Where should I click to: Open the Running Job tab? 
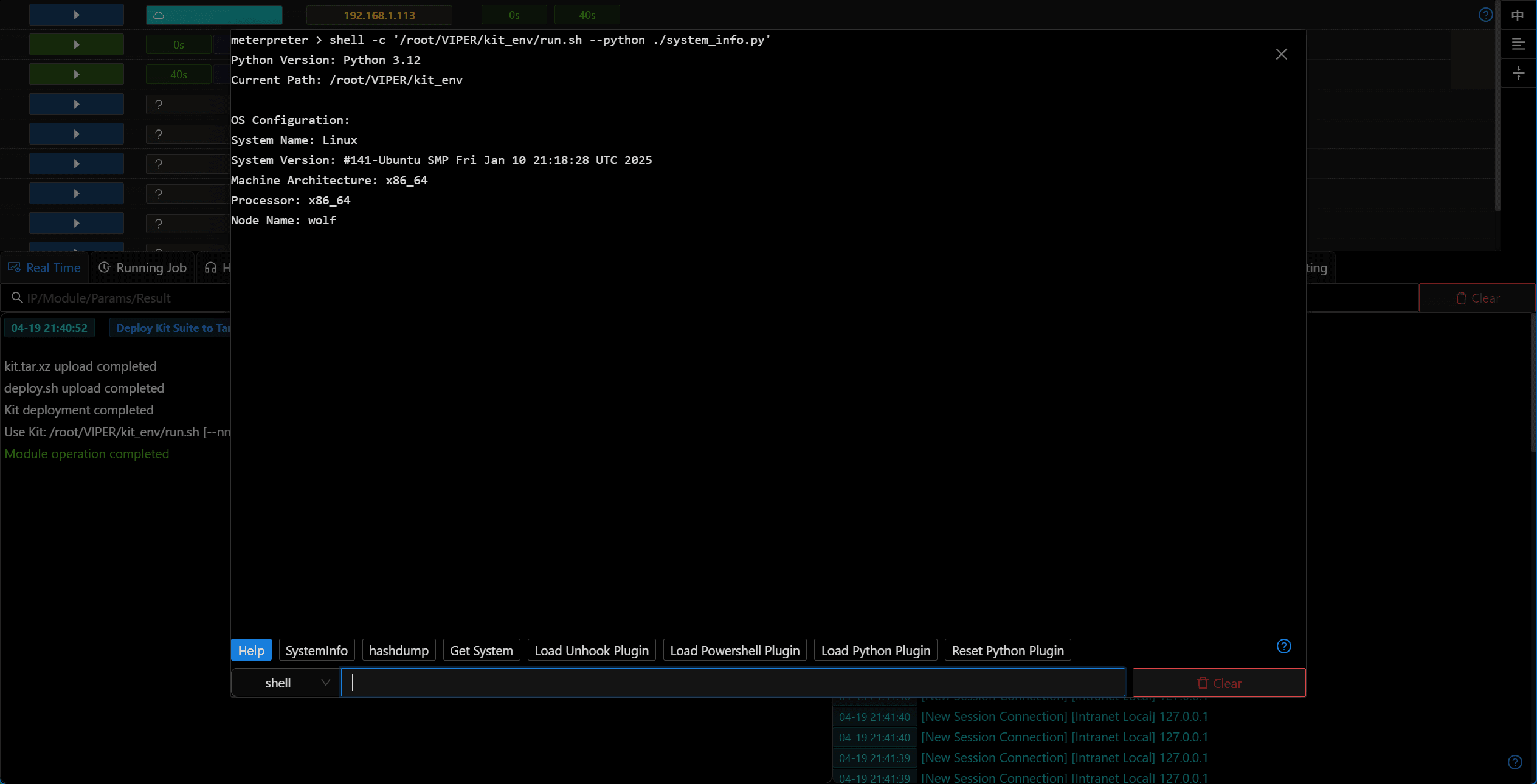[143, 268]
